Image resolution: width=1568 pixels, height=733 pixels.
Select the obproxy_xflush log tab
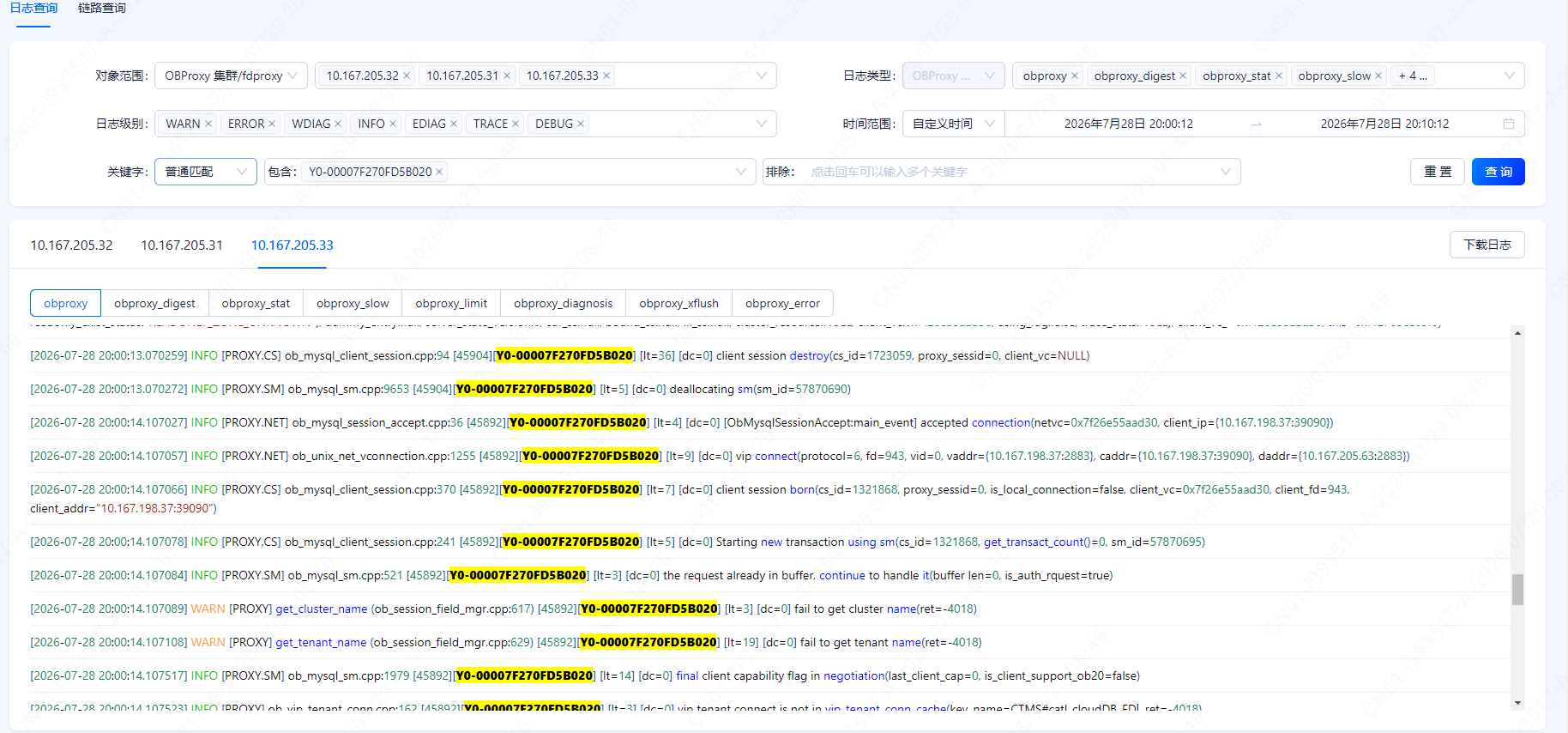pos(678,303)
